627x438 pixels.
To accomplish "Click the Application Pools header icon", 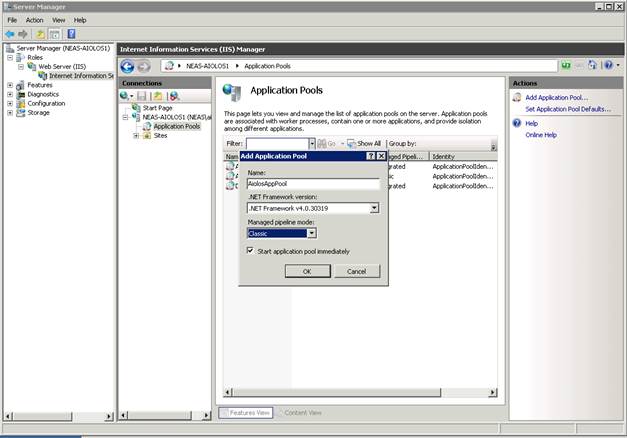I will tap(232, 92).
